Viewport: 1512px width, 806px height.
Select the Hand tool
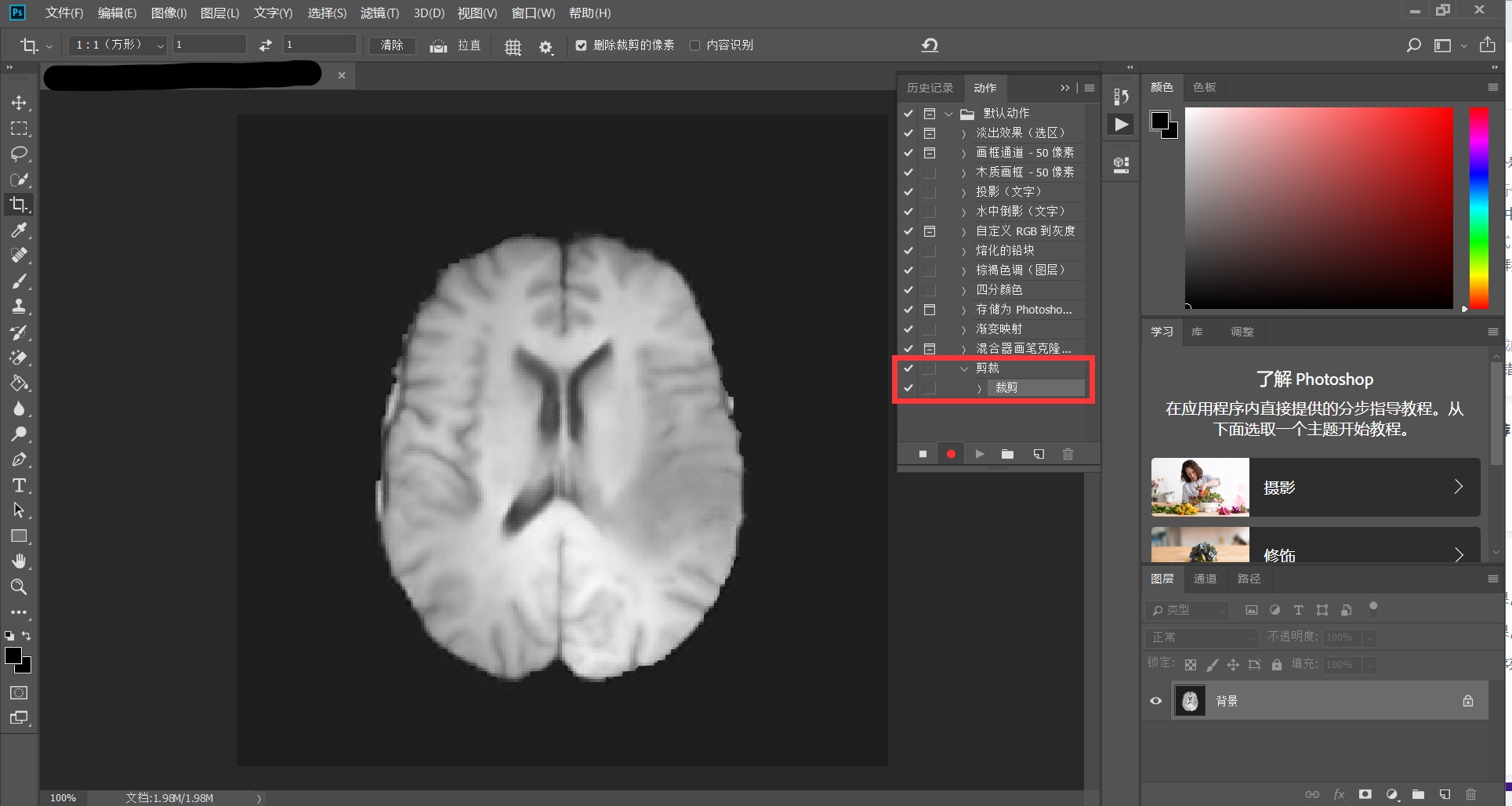19,561
